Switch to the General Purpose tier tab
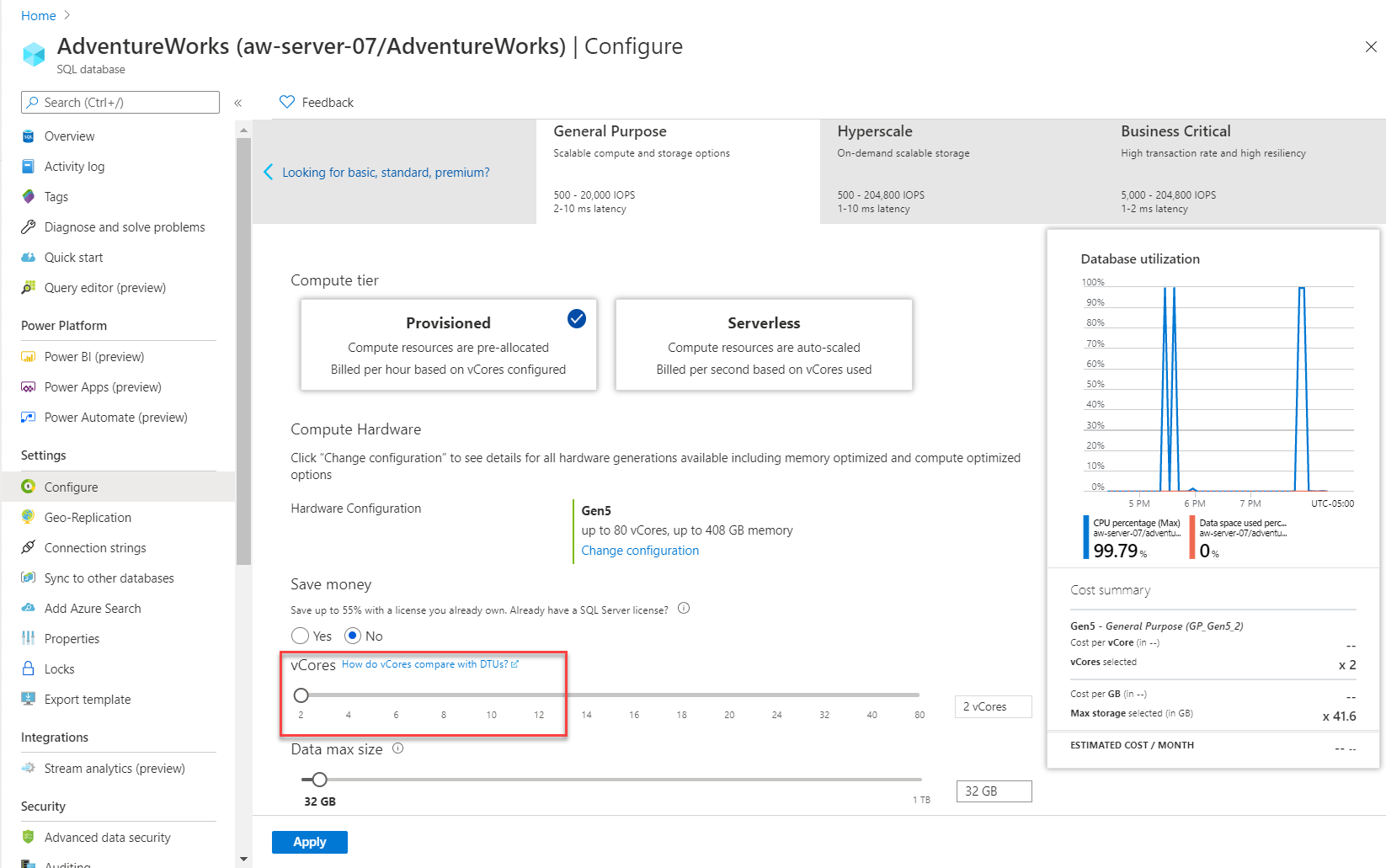 (678, 172)
